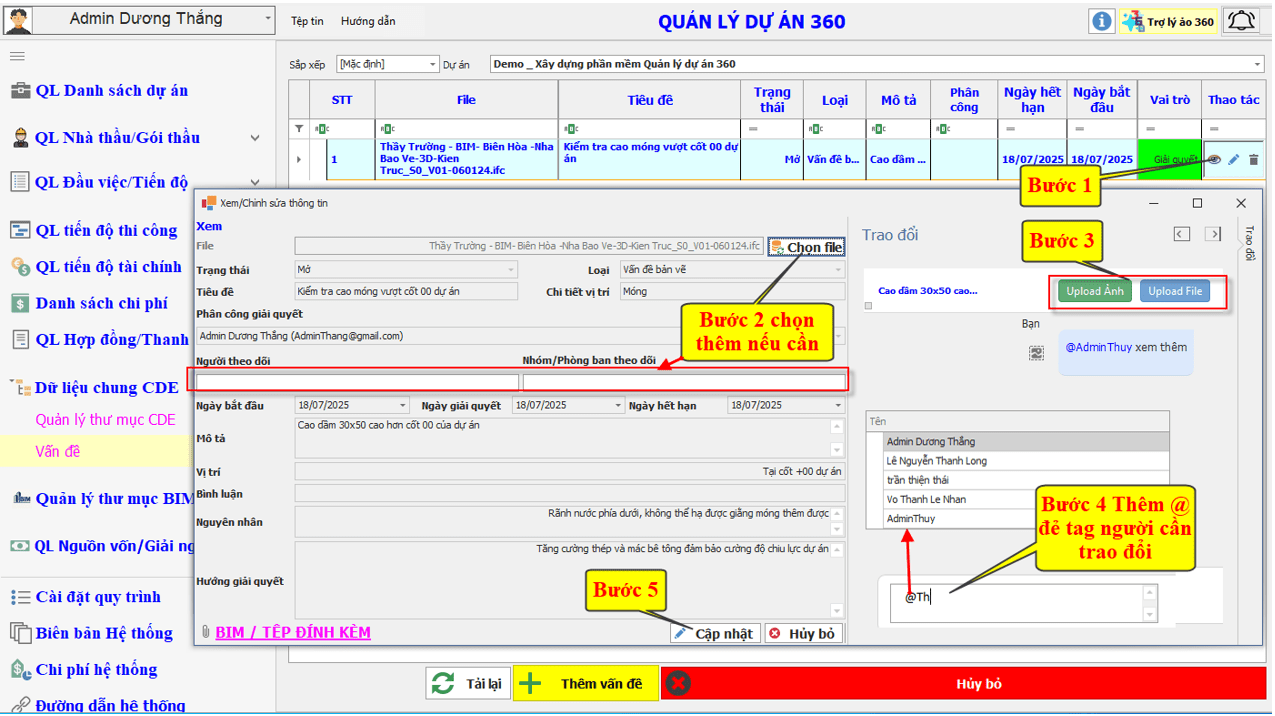
Task: Click the Người theo dõi input field
Action: click(x=358, y=381)
